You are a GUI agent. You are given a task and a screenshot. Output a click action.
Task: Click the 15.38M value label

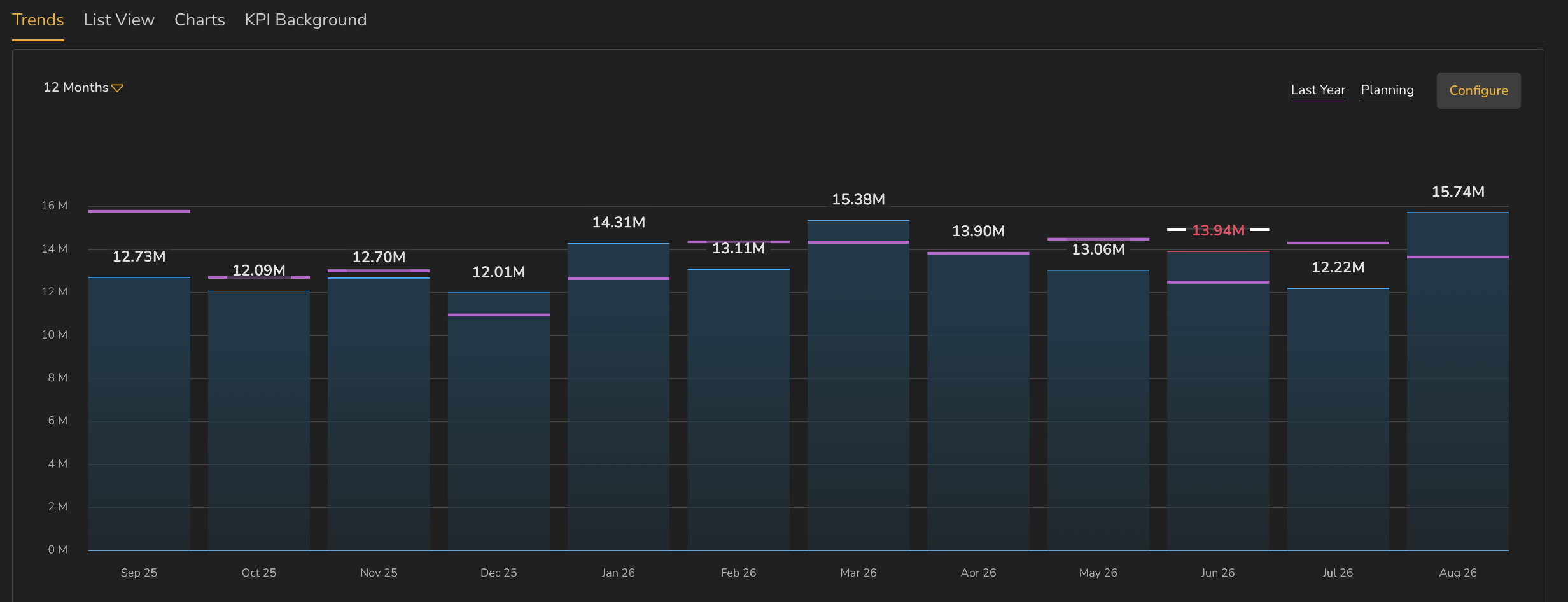[858, 199]
